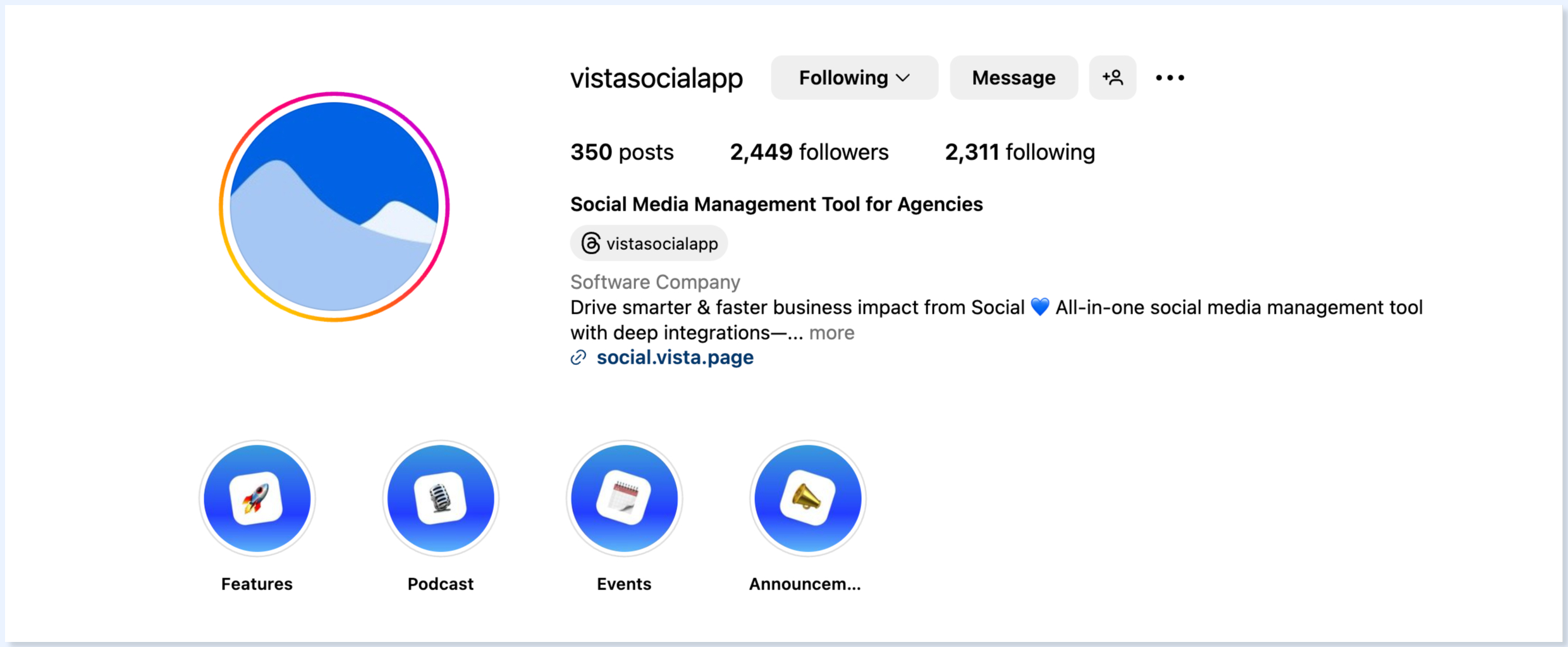Viewport: 1568px width, 647px height.
Task: Open the Events highlight with calendar icon
Action: 624,498
